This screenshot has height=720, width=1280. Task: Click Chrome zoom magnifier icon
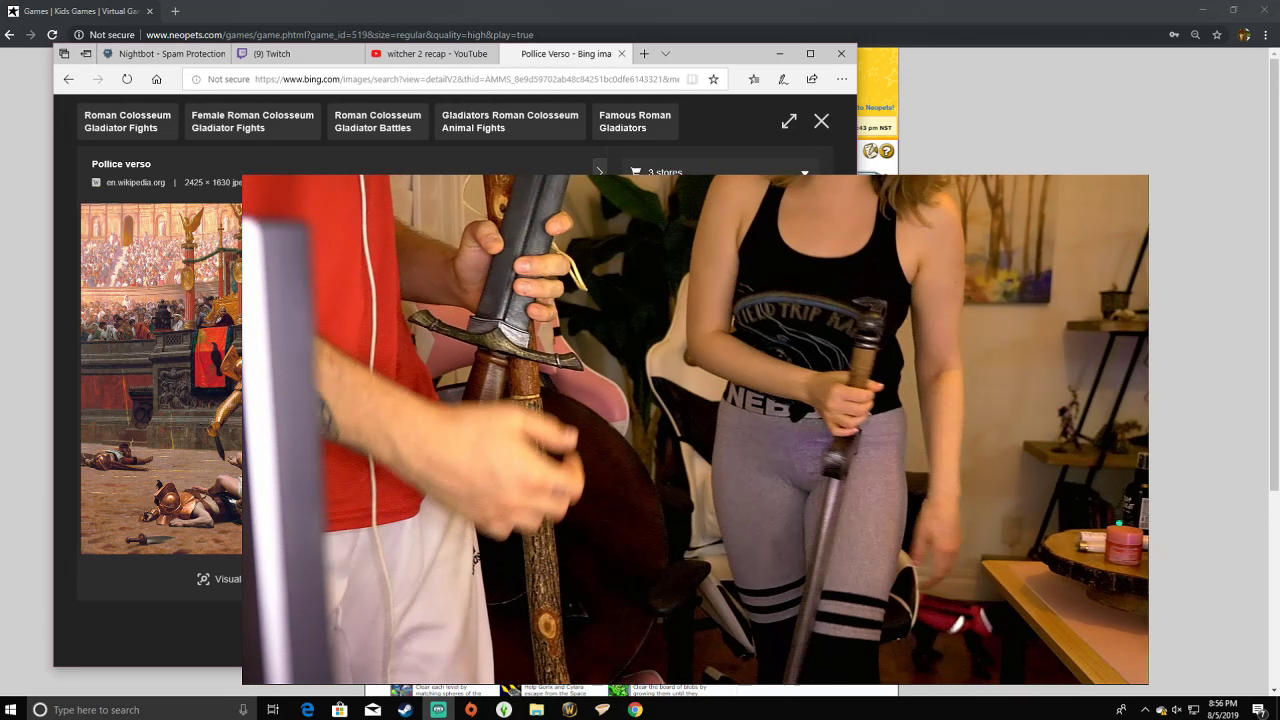point(1195,35)
